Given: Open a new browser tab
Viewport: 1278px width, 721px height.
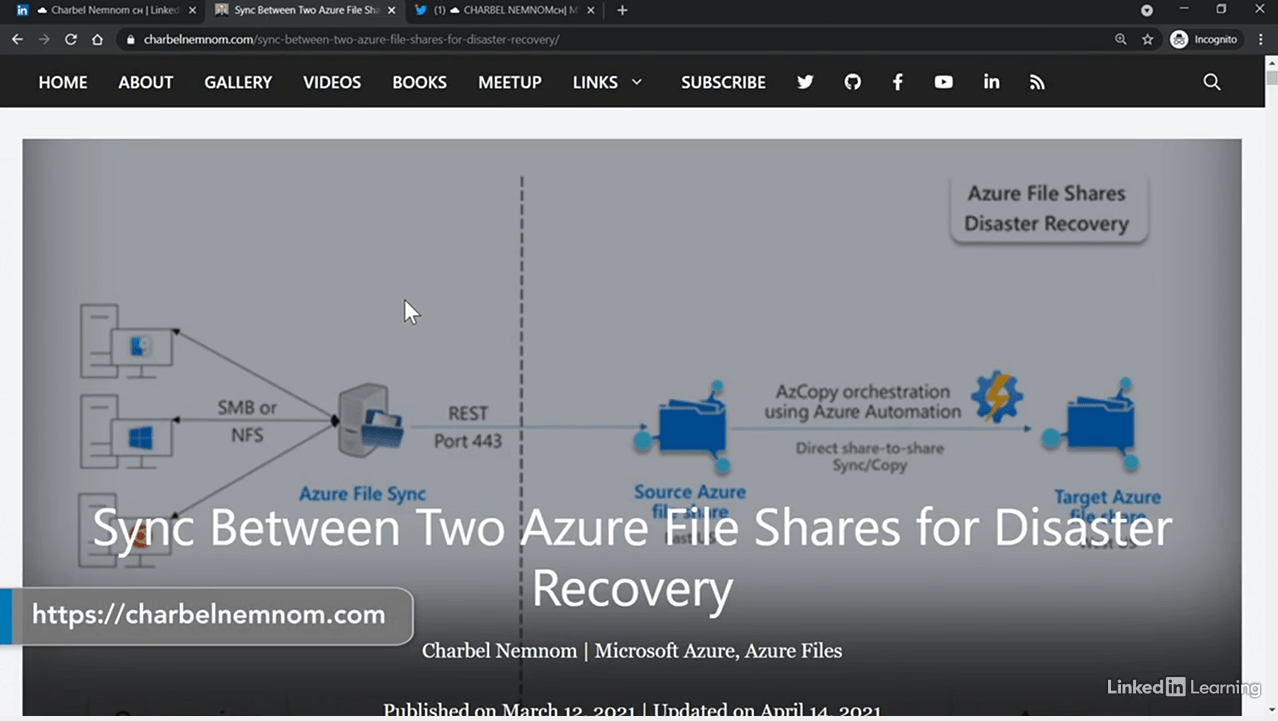Looking at the screenshot, I should pos(622,10).
